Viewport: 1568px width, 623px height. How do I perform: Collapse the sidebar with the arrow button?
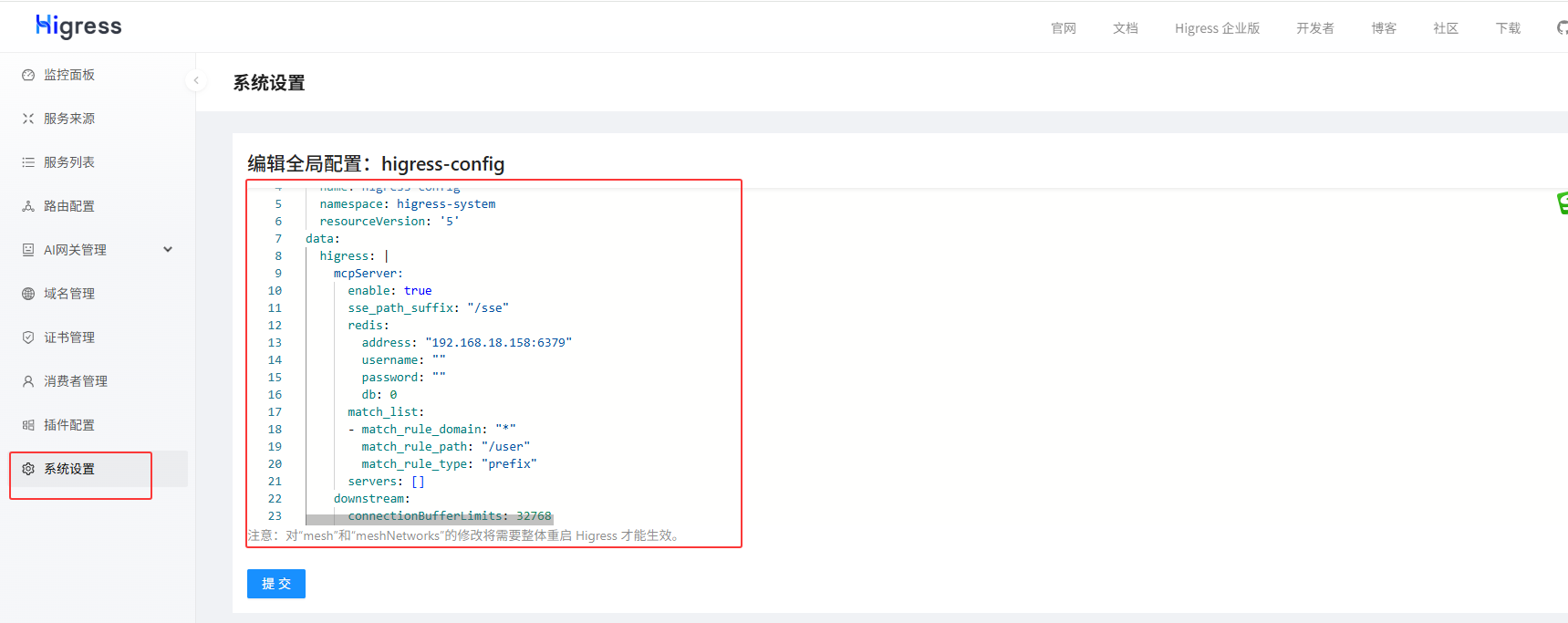coord(195,80)
